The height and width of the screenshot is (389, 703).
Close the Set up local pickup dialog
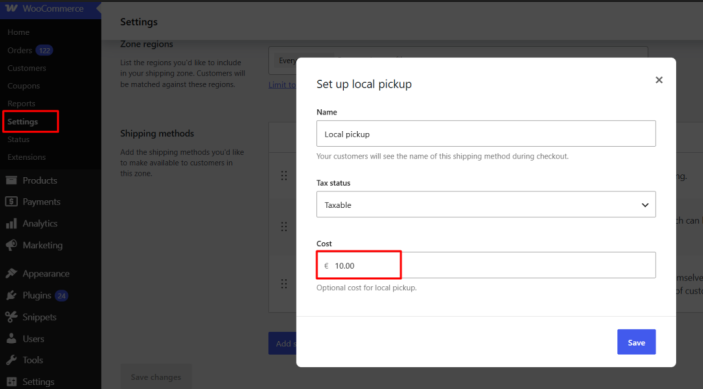[x=659, y=80]
